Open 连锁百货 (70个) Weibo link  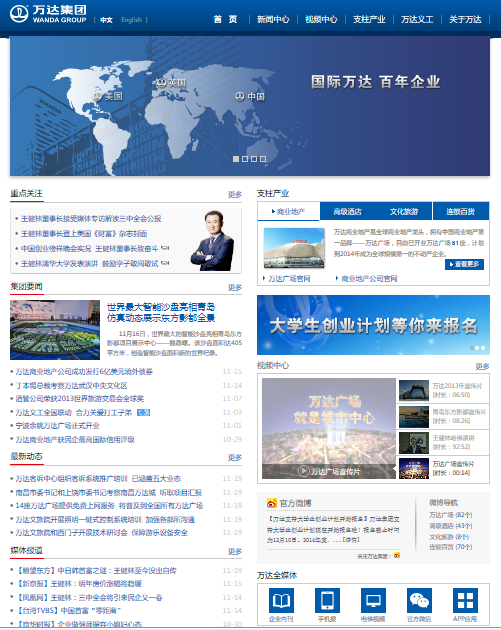(450, 547)
